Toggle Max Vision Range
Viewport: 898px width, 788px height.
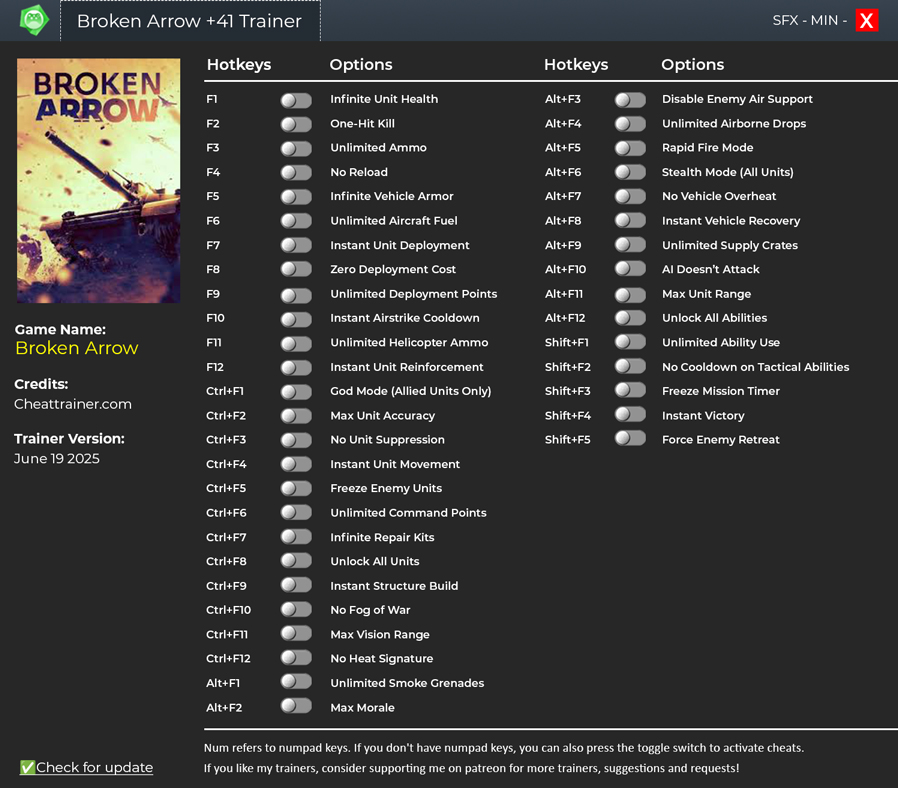pos(296,633)
